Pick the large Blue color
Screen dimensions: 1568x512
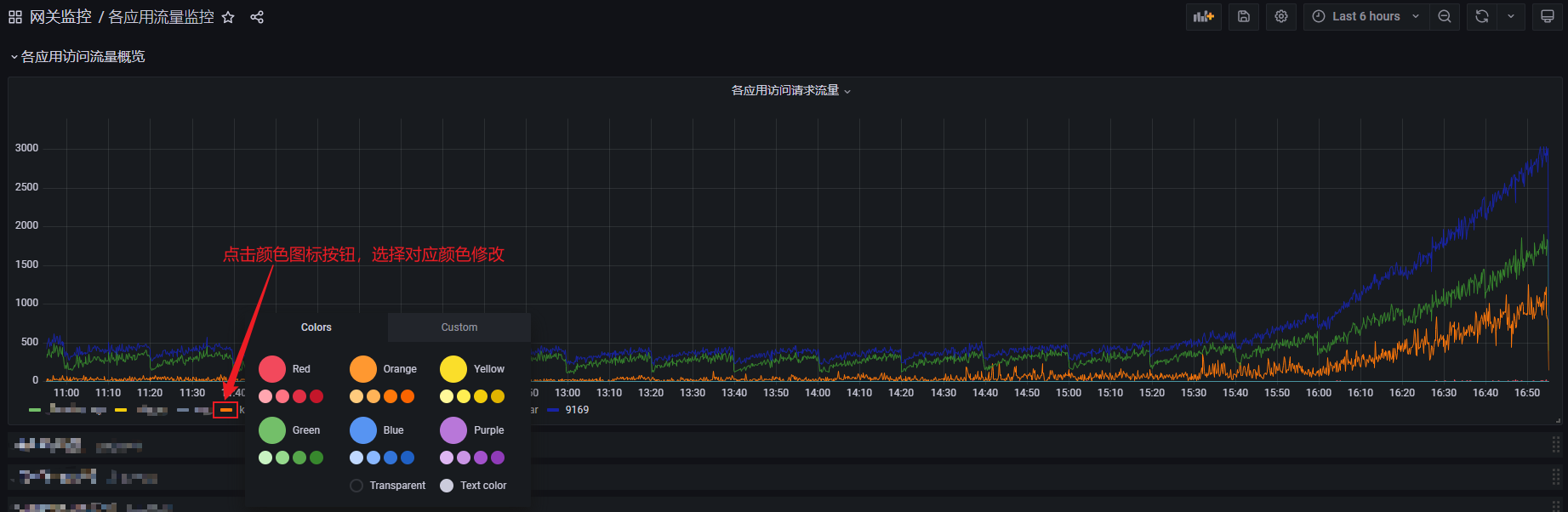click(x=363, y=430)
